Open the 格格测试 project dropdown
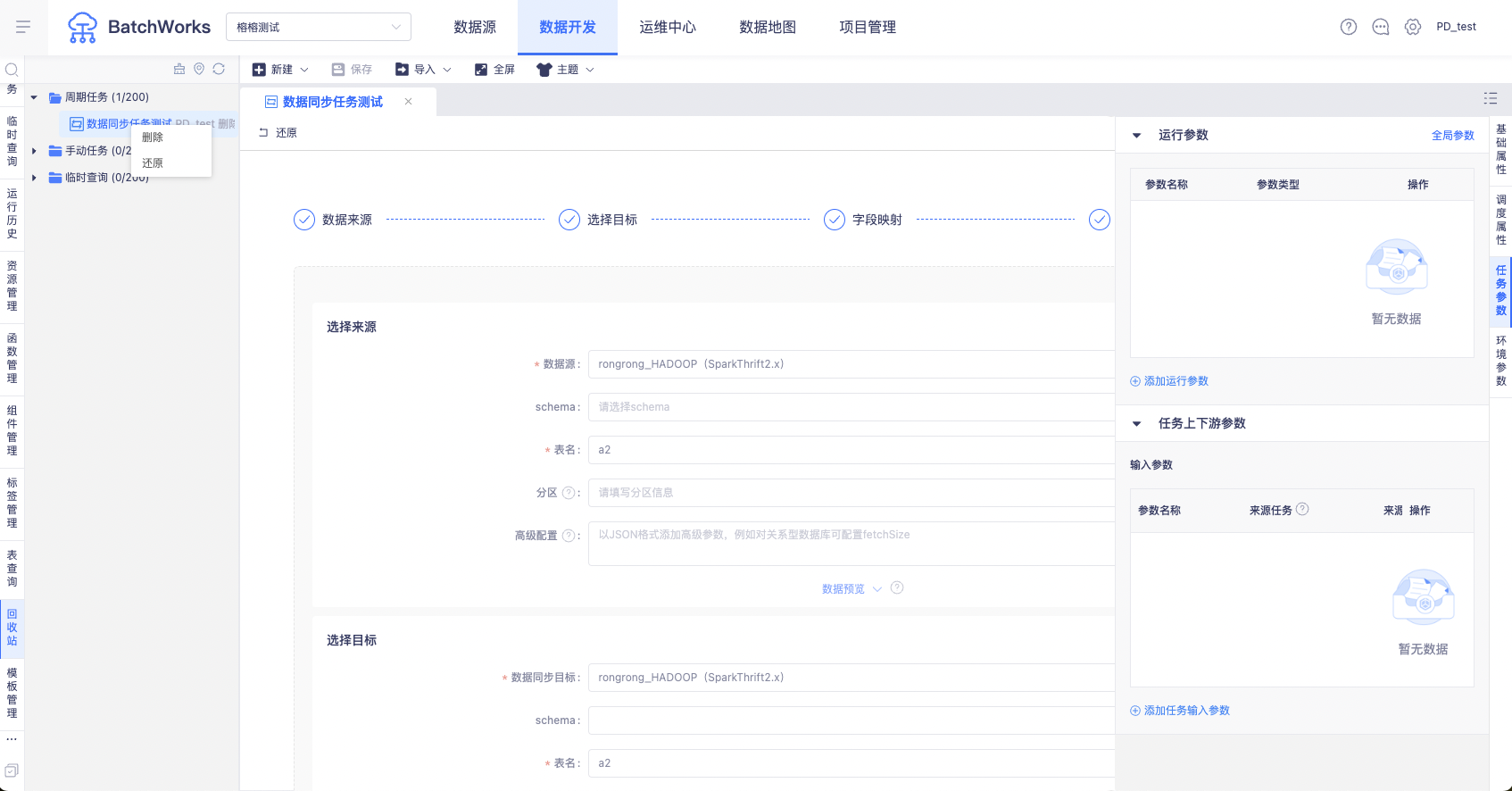This screenshot has height=791, width=1512. [319, 27]
